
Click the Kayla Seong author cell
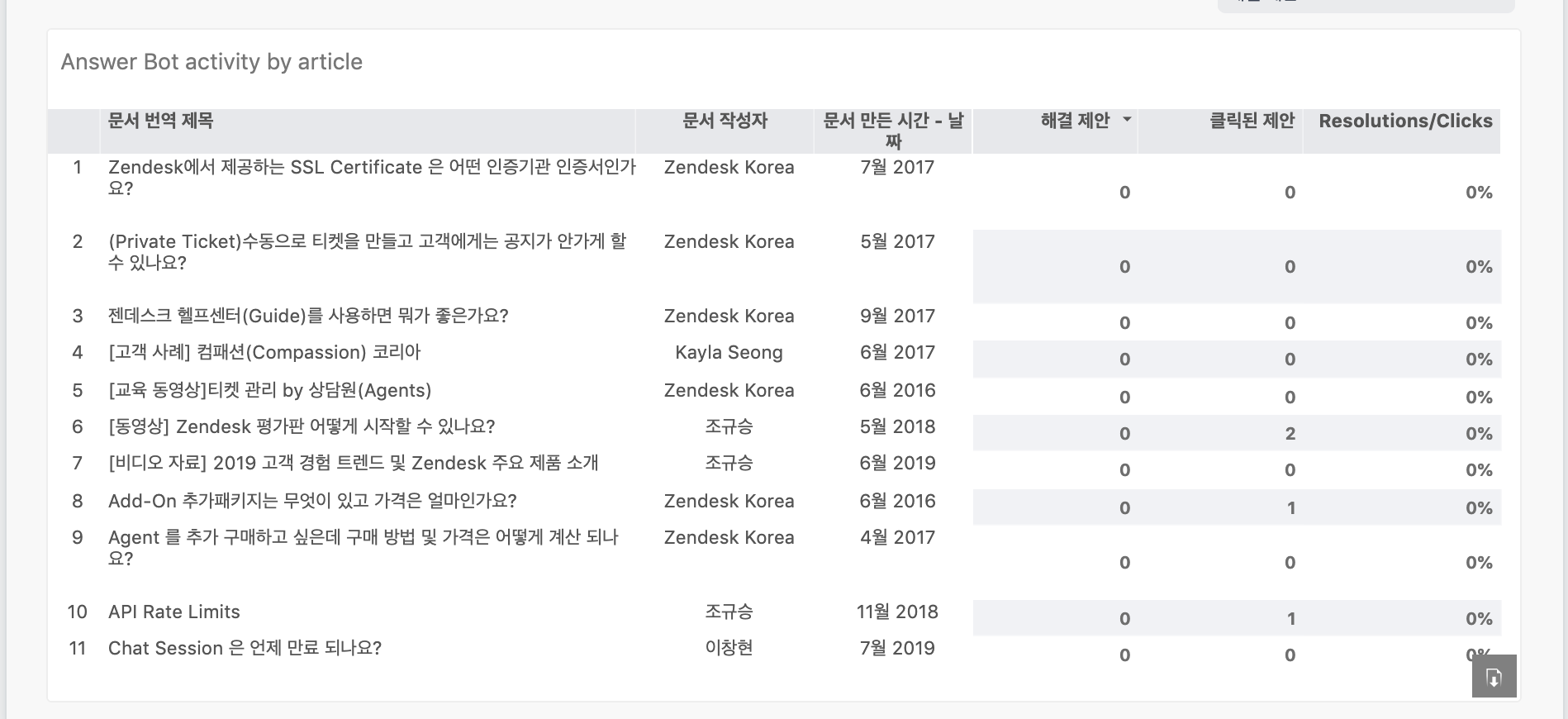tap(729, 352)
